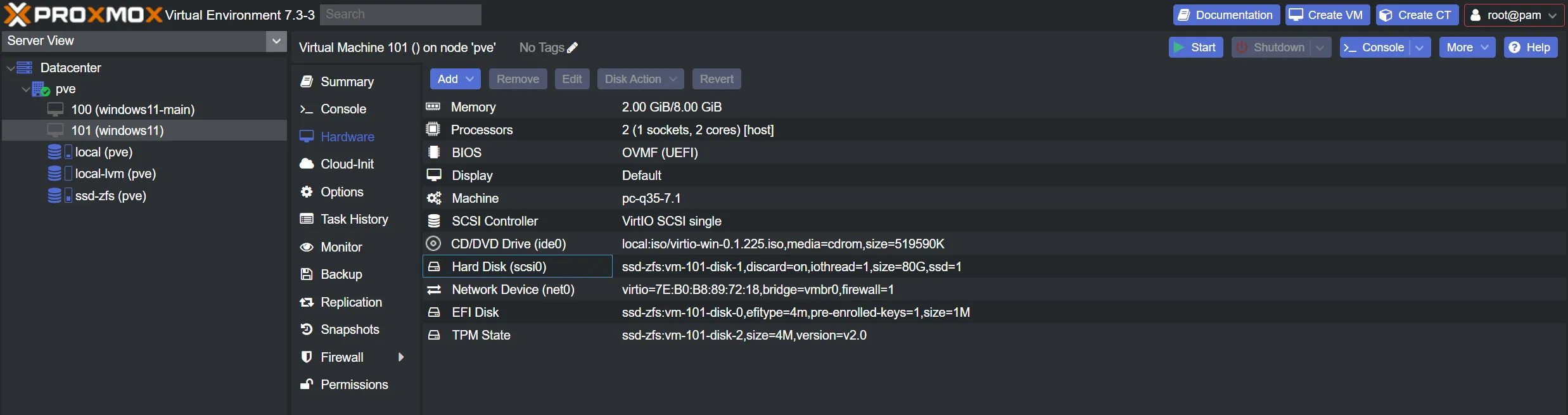
Task: Click the Start VM button
Action: coord(1195,48)
